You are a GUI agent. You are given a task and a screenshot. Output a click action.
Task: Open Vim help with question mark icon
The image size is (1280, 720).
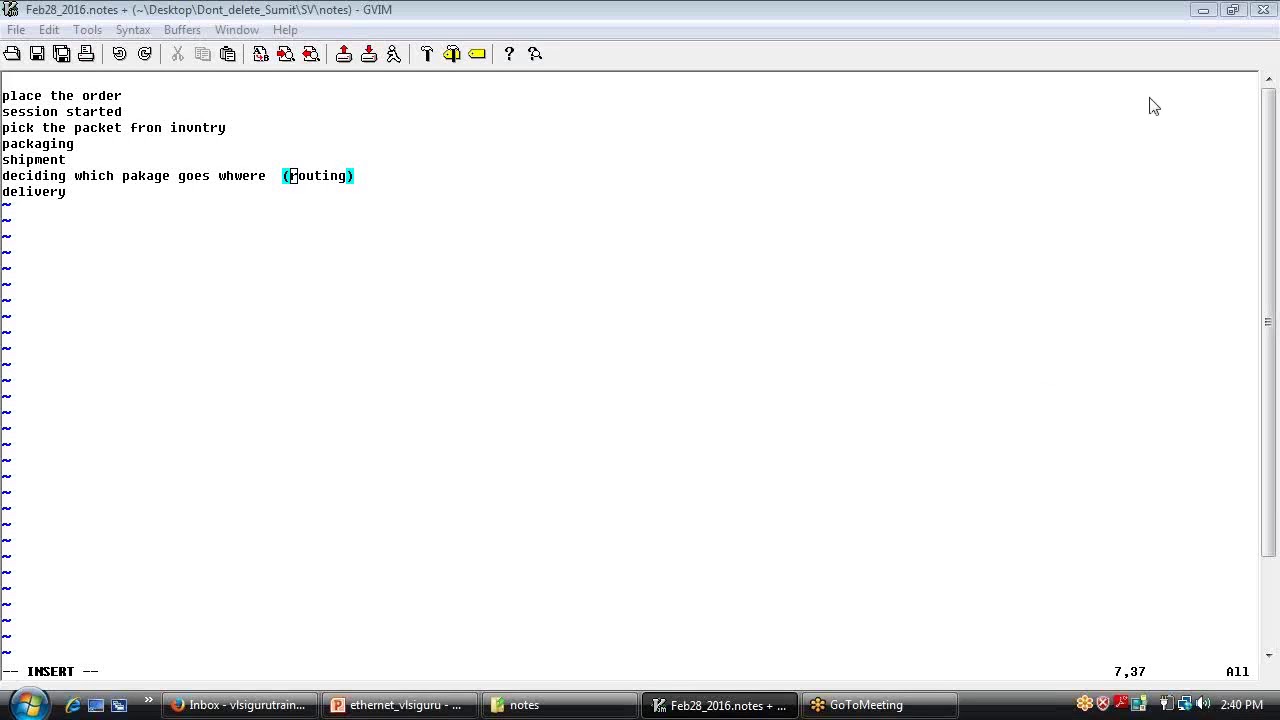509,54
